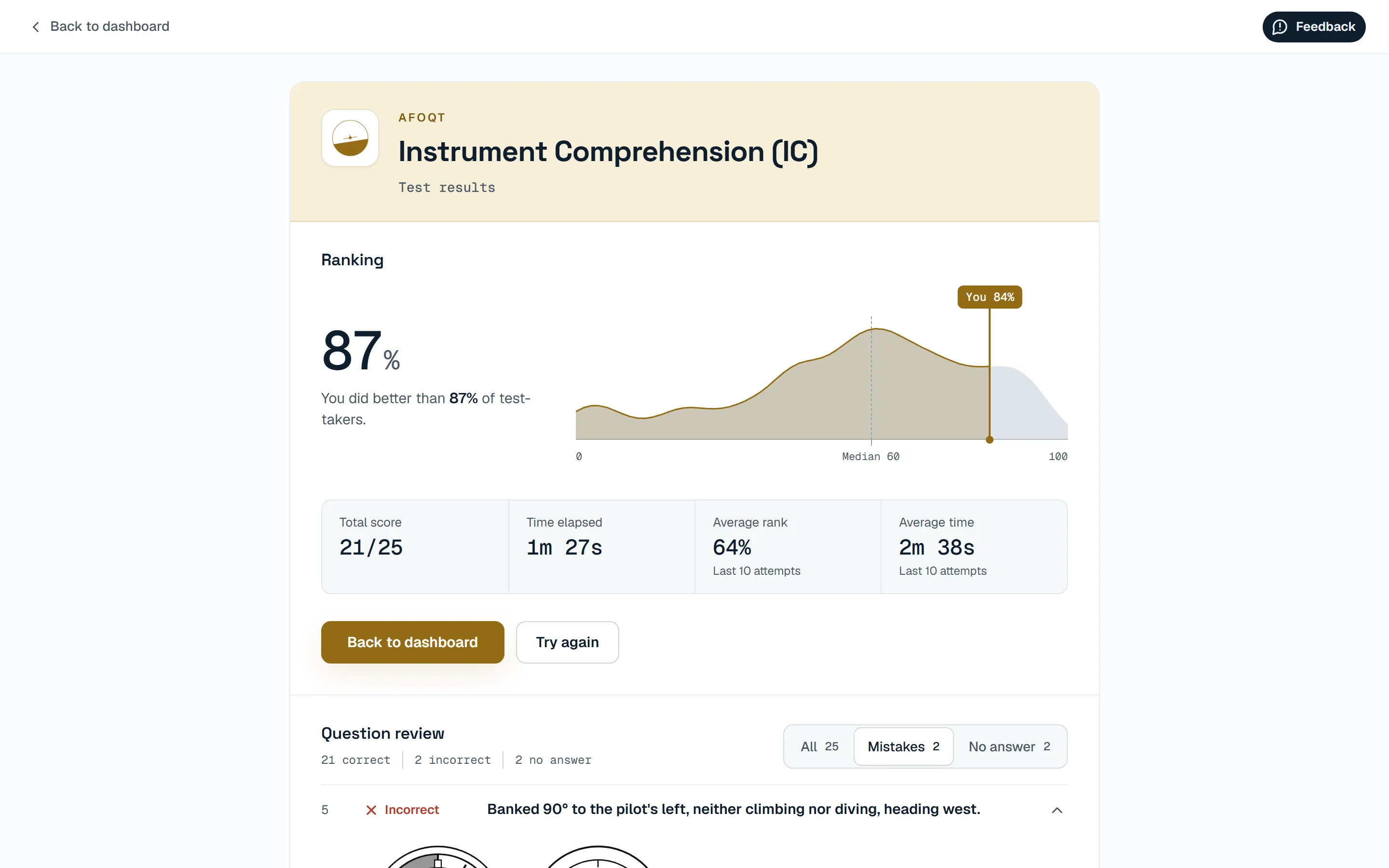
Task: Click the Total score value 21/25
Action: (x=371, y=548)
